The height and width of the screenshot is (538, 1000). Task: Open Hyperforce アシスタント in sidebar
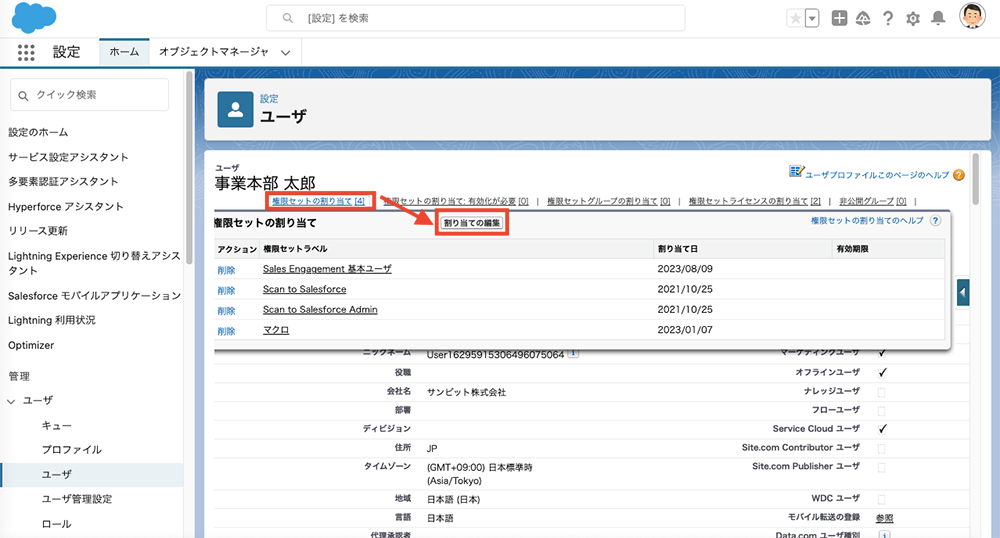click(66, 207)
